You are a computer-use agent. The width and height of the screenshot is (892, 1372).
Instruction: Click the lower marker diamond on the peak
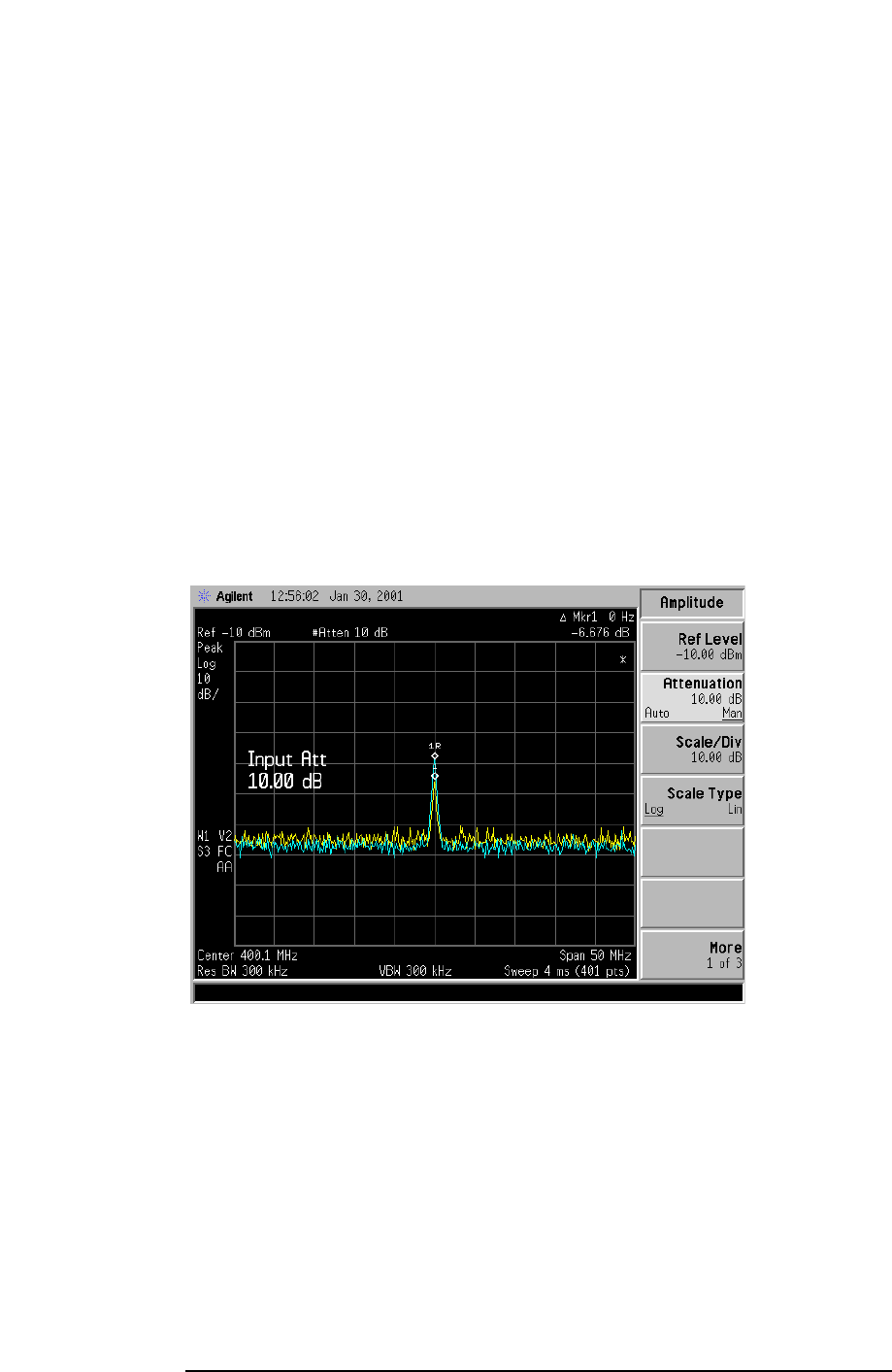[435, 776]
